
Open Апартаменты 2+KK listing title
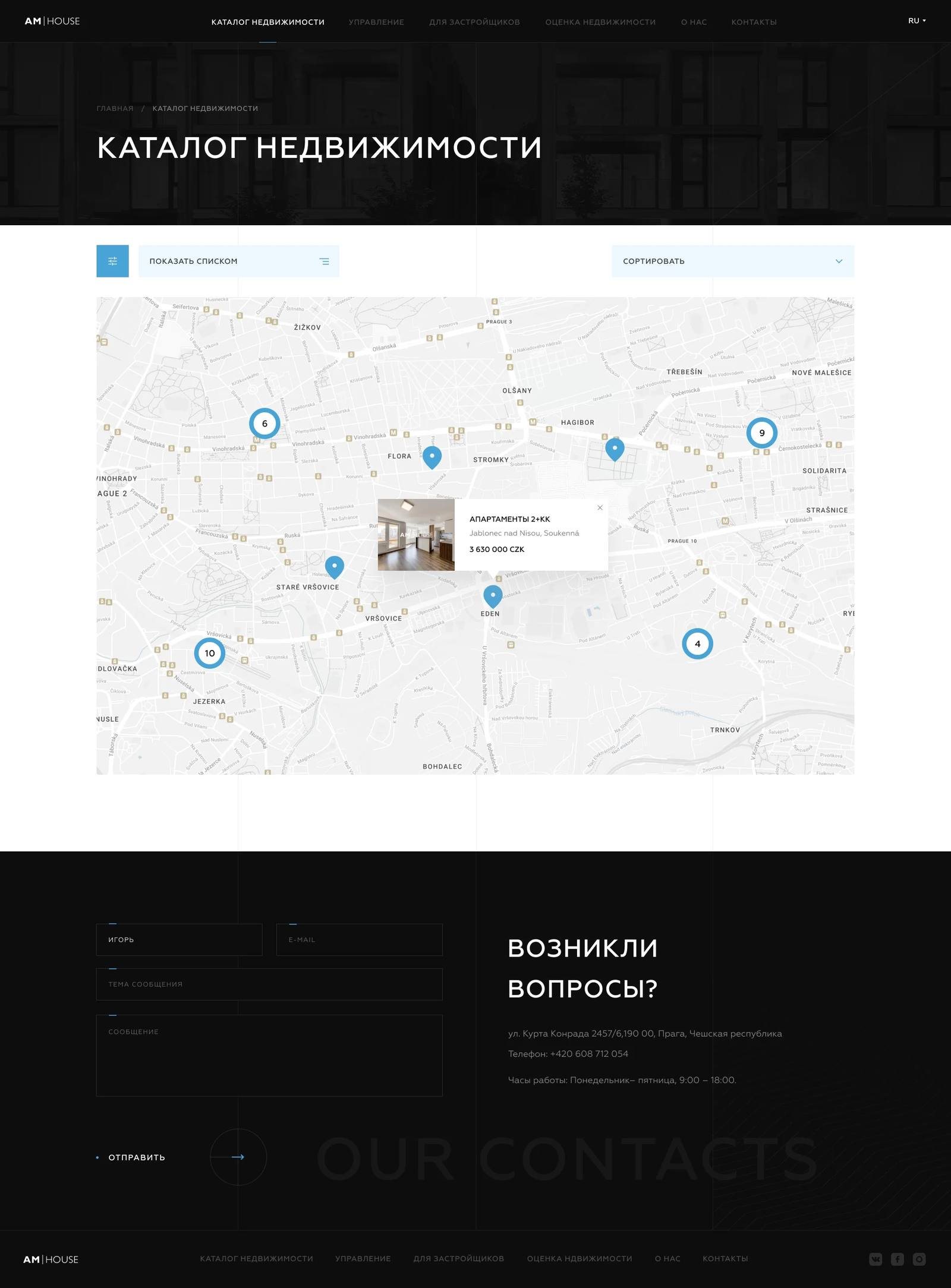pos(509,519)
